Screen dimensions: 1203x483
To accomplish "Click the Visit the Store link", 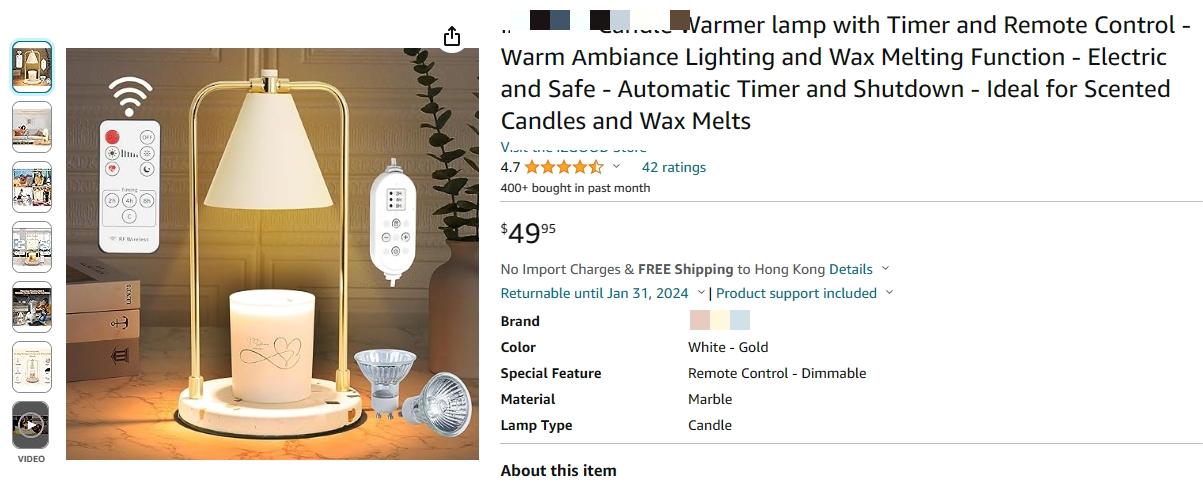I will (574, 147).
